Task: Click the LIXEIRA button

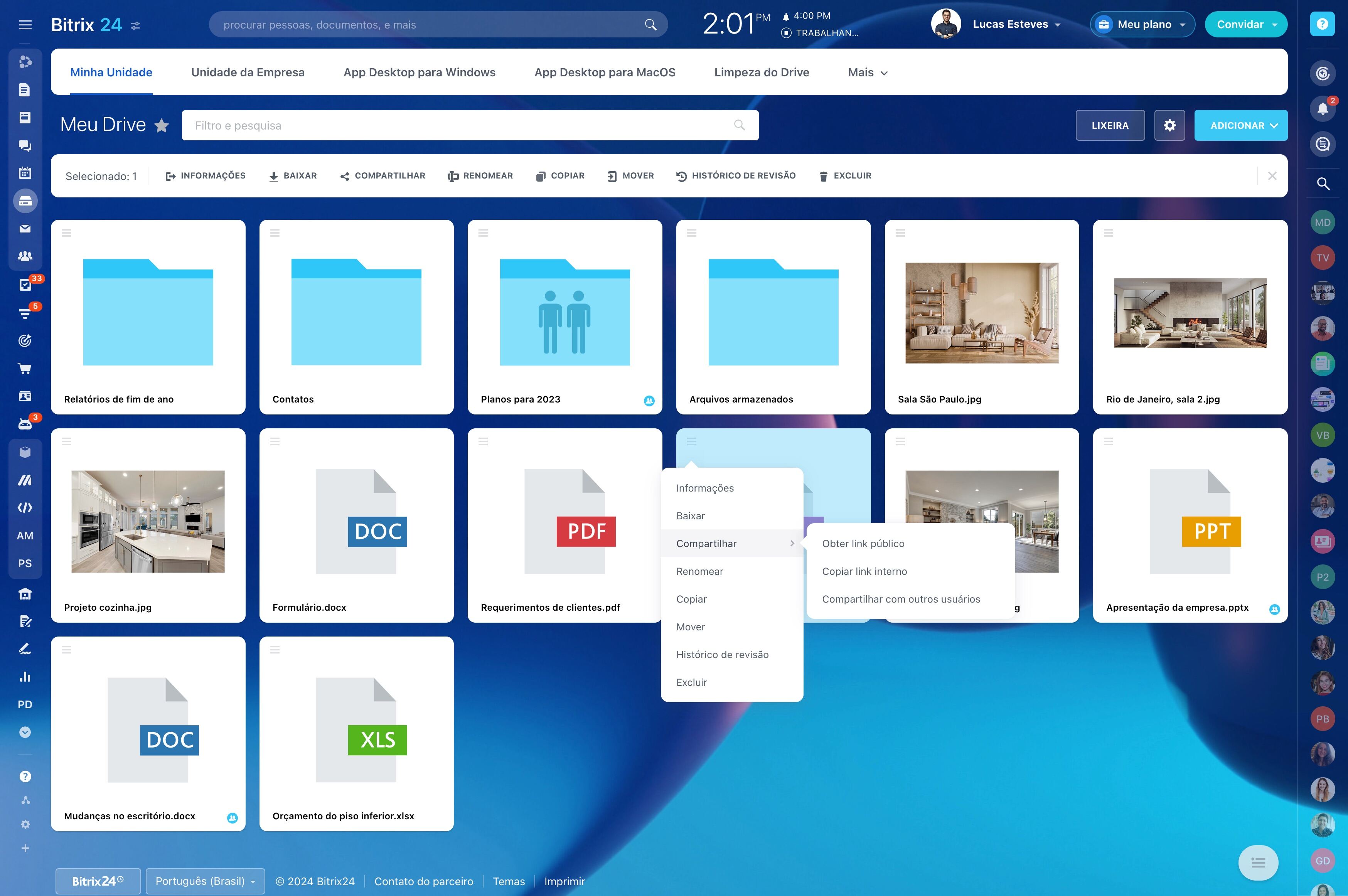Action: coord(1110,125)
